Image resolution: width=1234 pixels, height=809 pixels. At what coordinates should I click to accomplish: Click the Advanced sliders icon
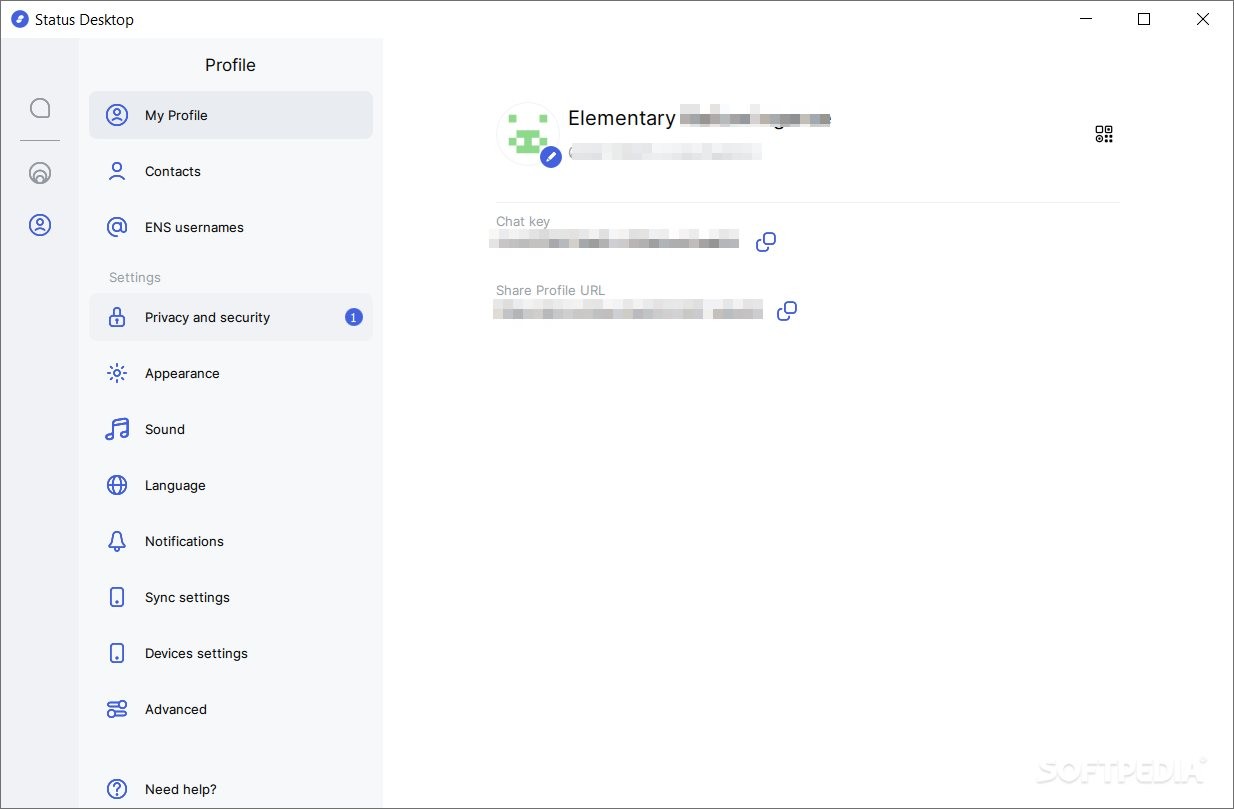[x=117, y=709]
